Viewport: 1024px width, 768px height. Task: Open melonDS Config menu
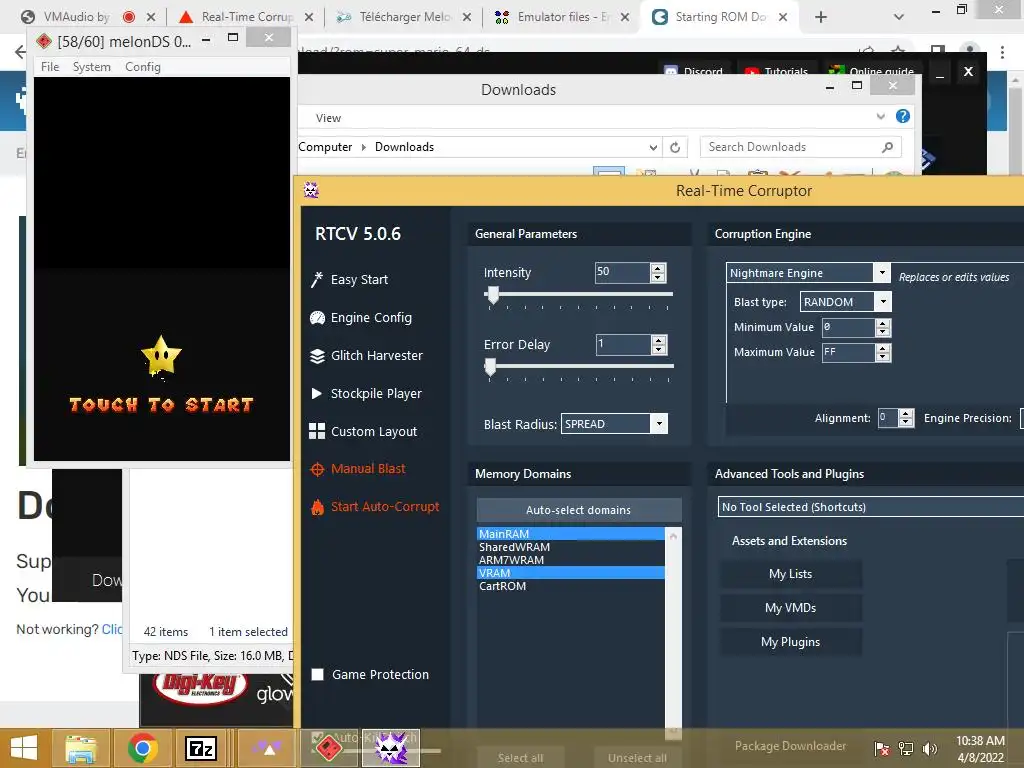coord(142,67)
